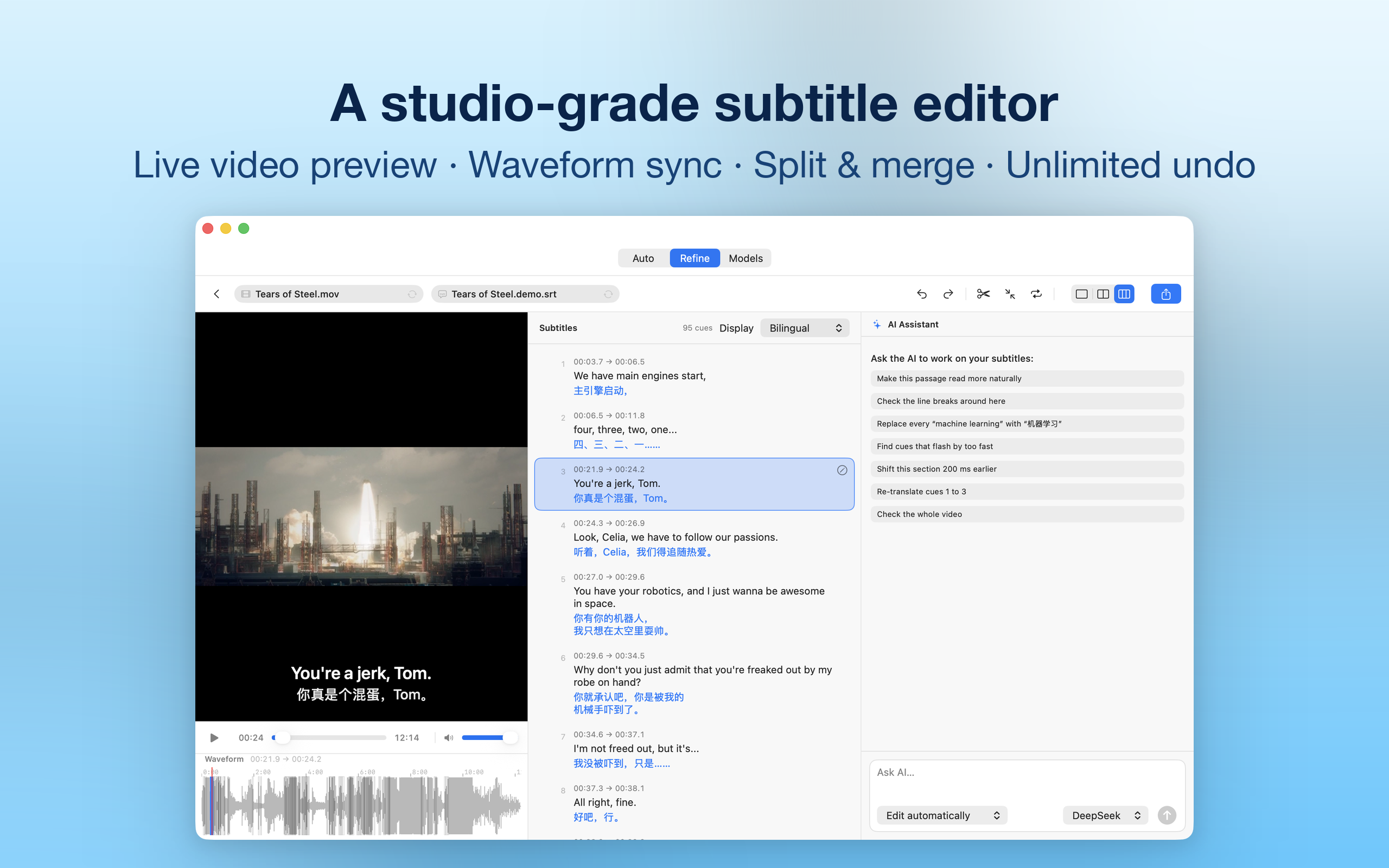This screenshot has height=868, width=1389.
Task: Click 'Find cues that flash by too fast'
Action: pyautogui.click(x=1027, y=446)
